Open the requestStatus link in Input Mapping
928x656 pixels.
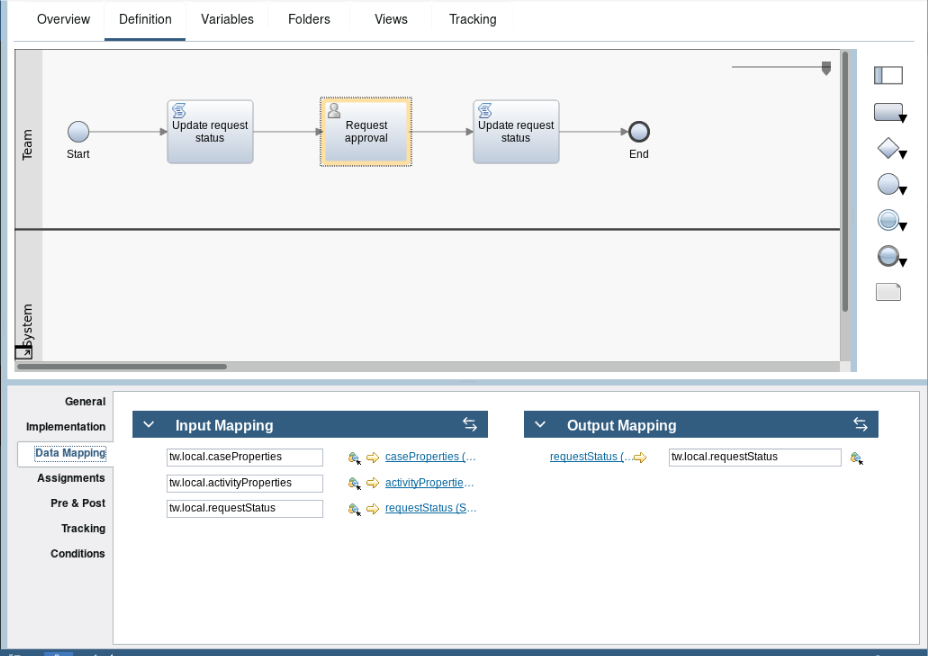pos(431,508)
